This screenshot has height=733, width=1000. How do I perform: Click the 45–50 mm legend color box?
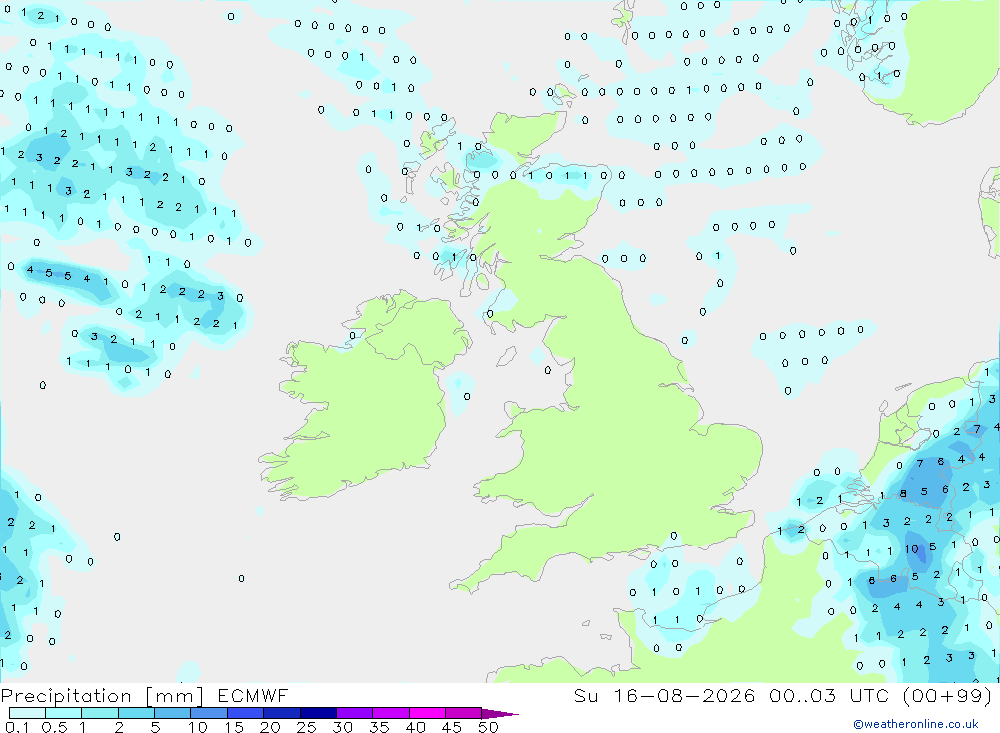click(x=463, y=713)
